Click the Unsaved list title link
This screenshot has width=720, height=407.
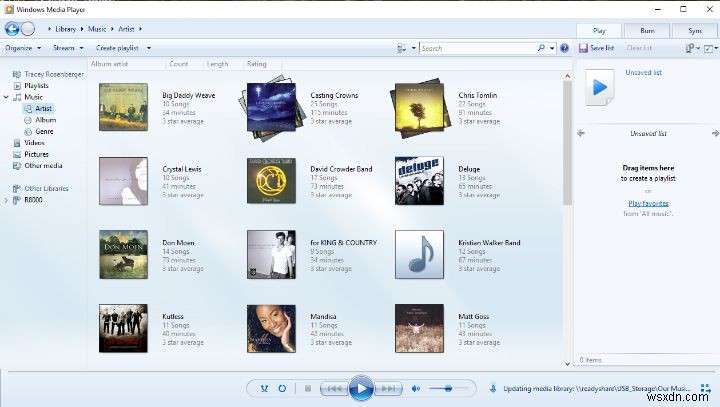click(643, 73)
